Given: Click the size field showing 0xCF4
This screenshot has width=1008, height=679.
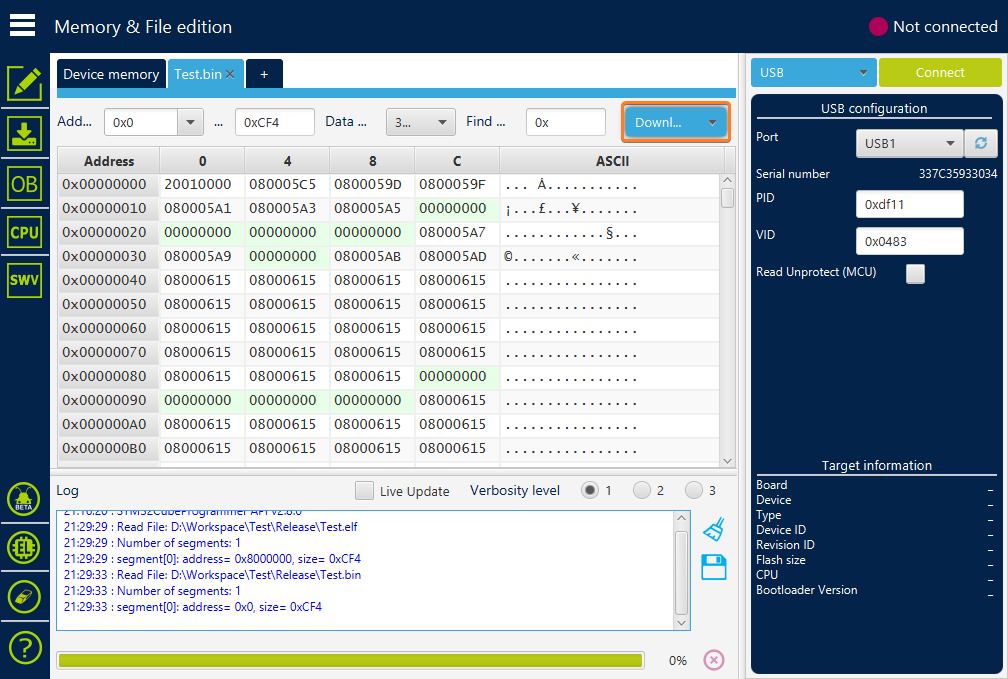Looking at the screenshot, I should [x=275, y=122].
